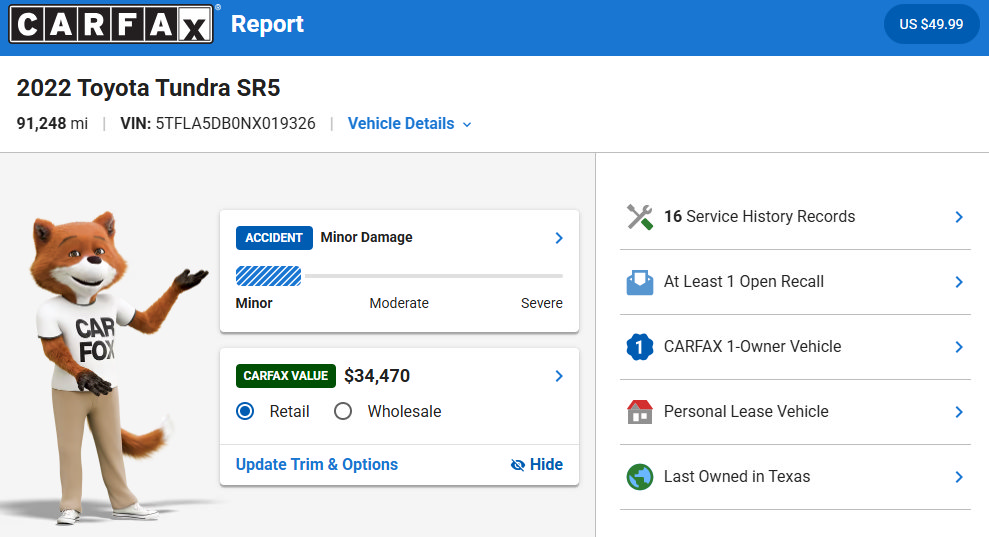Click the damage severity bar

coord(399,276)
